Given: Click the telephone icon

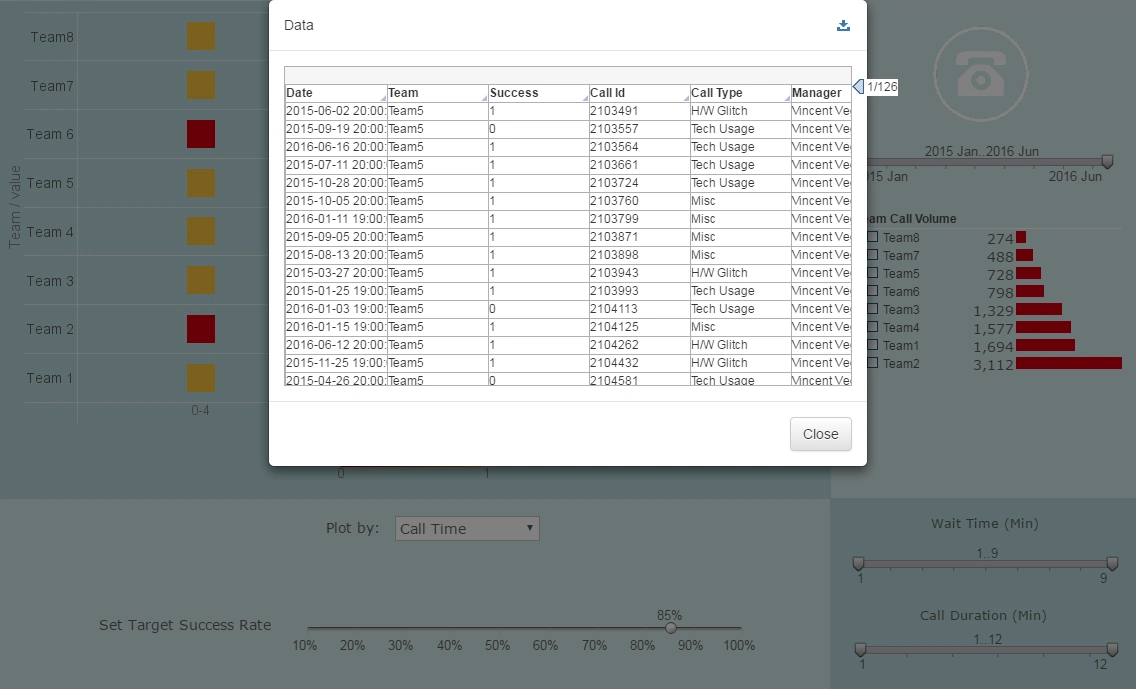Looking at the screenshot, I should click(x=980, y=74).
